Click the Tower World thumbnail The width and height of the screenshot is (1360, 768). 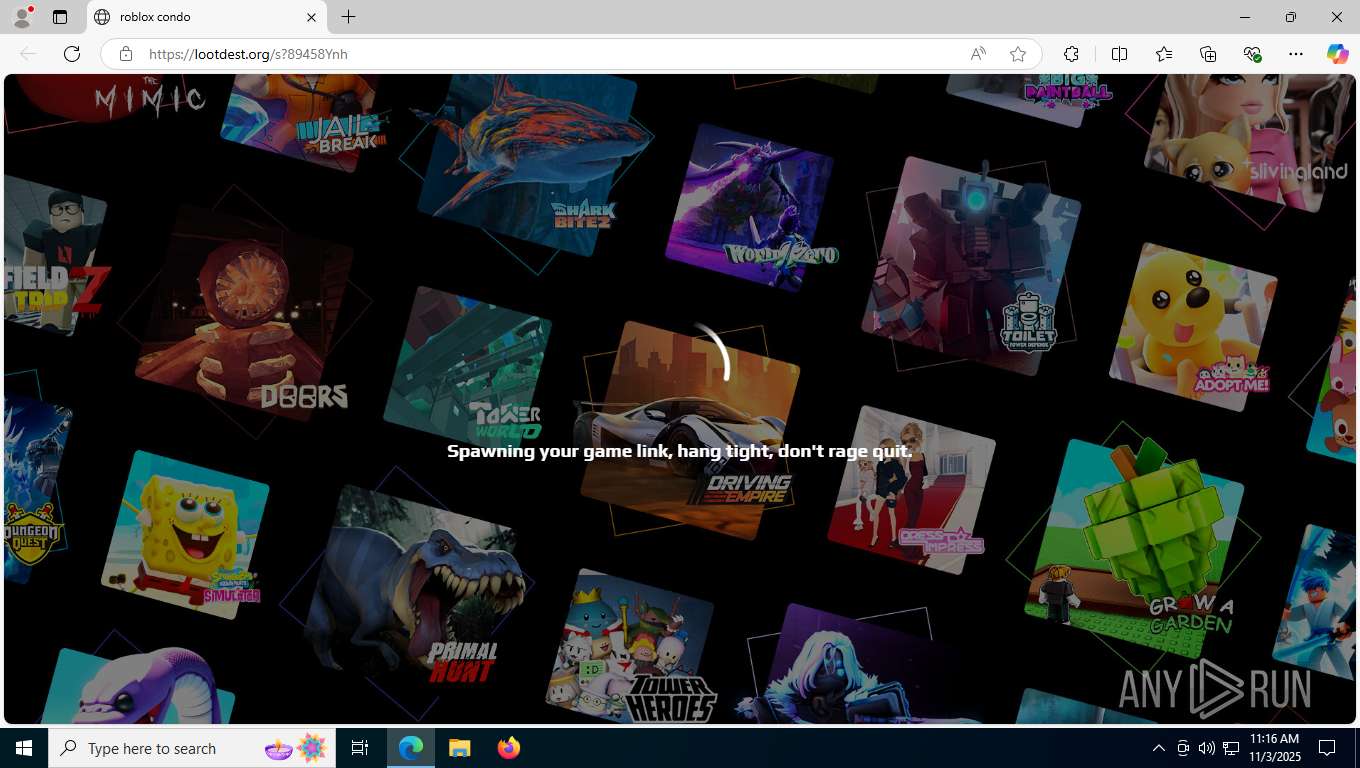point(468,370)
